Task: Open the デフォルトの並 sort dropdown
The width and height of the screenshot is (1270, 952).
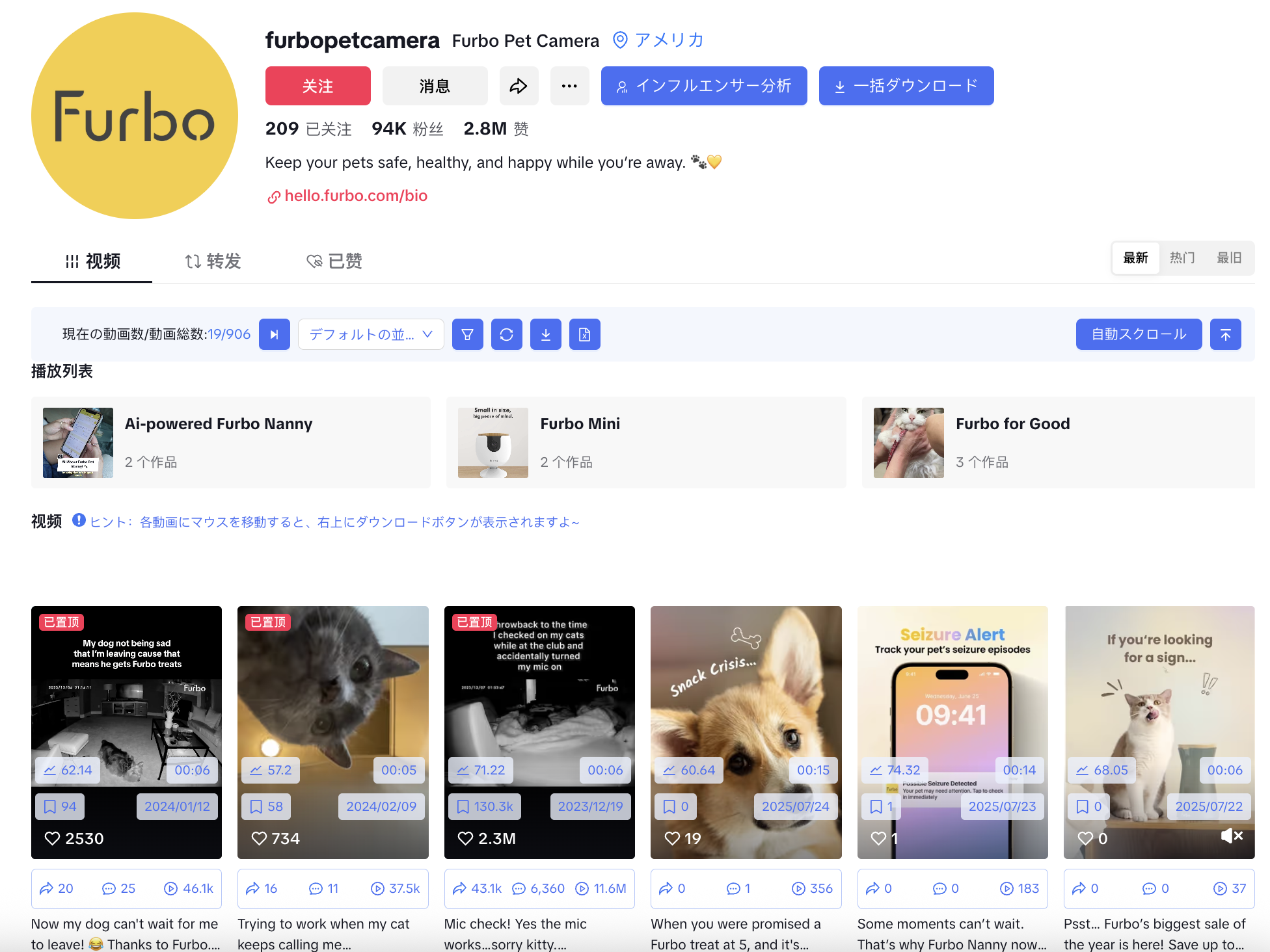Action: coord(371,334)
